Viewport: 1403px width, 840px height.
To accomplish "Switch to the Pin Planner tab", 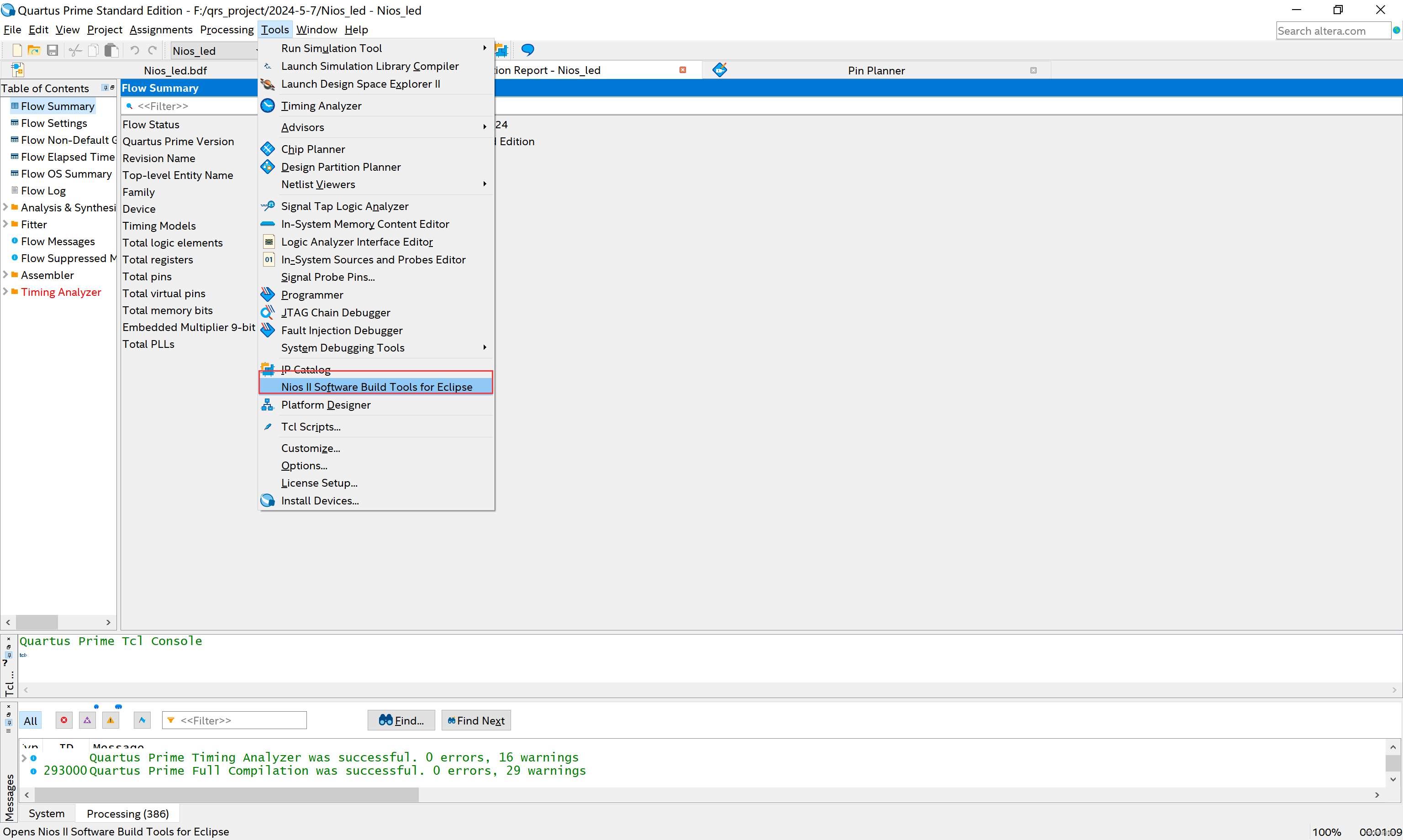I will (x=876, y=70).
